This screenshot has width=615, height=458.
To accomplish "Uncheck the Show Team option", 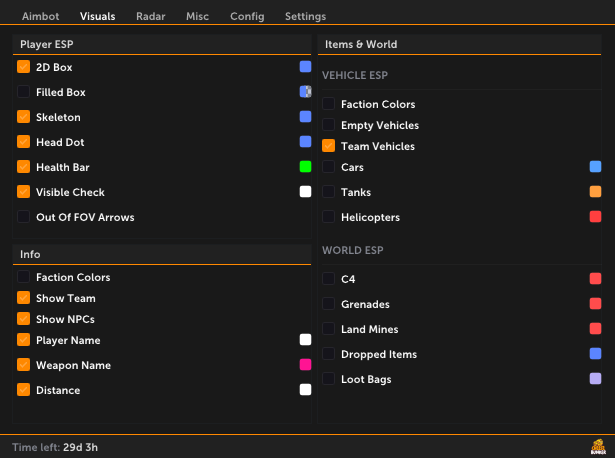I will (24, 298).
